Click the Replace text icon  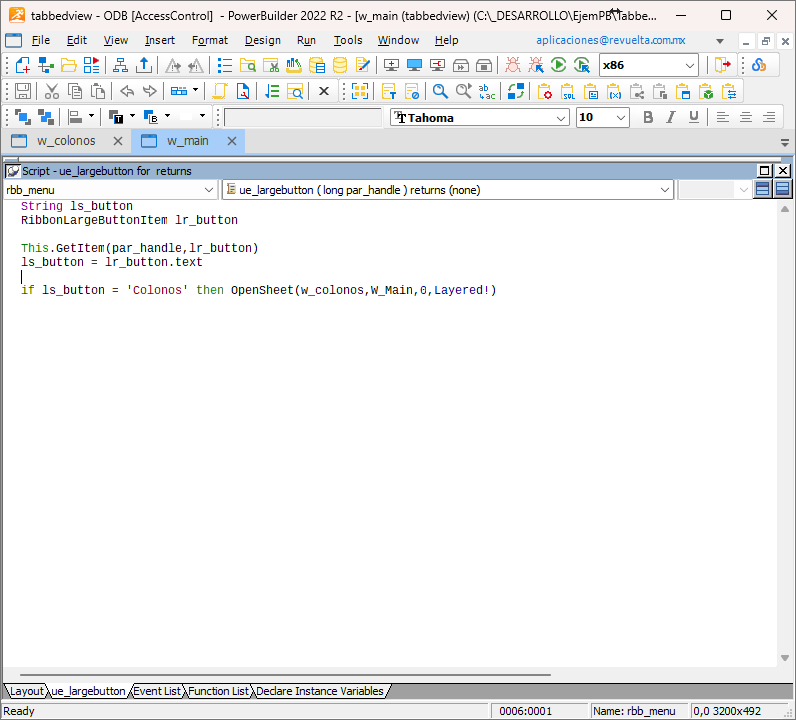pos(487,91)
